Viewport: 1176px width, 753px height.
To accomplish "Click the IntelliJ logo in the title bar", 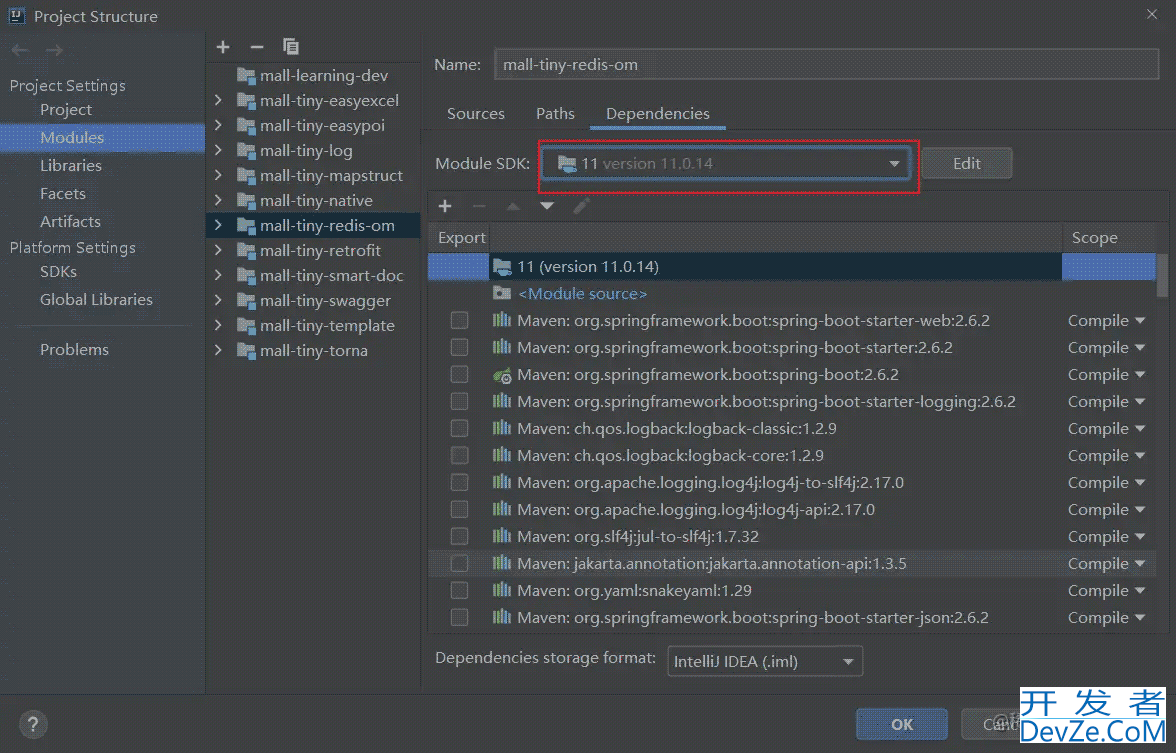I will coord(16,16).
